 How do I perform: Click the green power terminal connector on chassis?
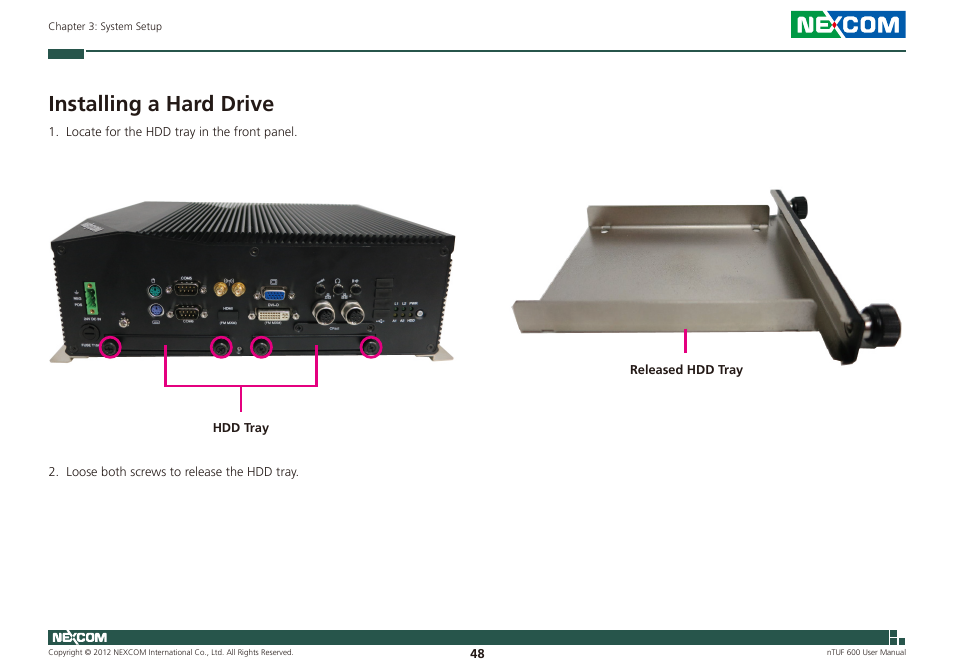(x=91, y=298)
